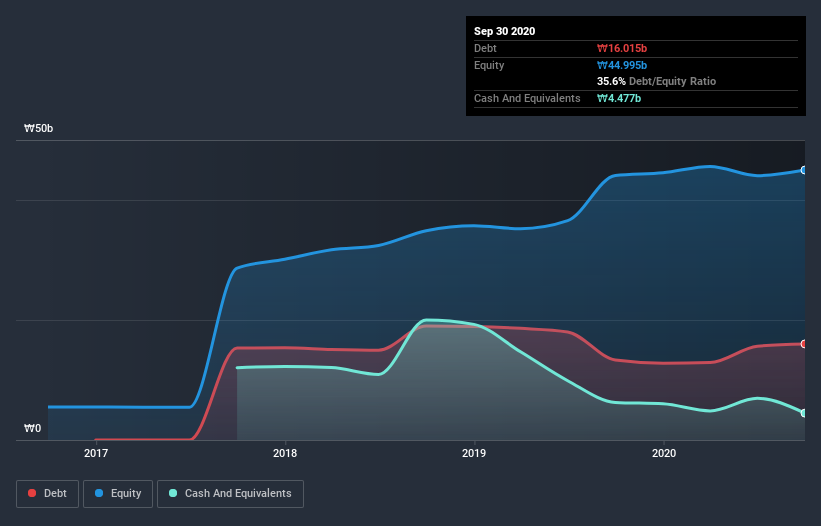
Task: Click the red Debt endpoint marker
Action: click(x=804, y=344)
